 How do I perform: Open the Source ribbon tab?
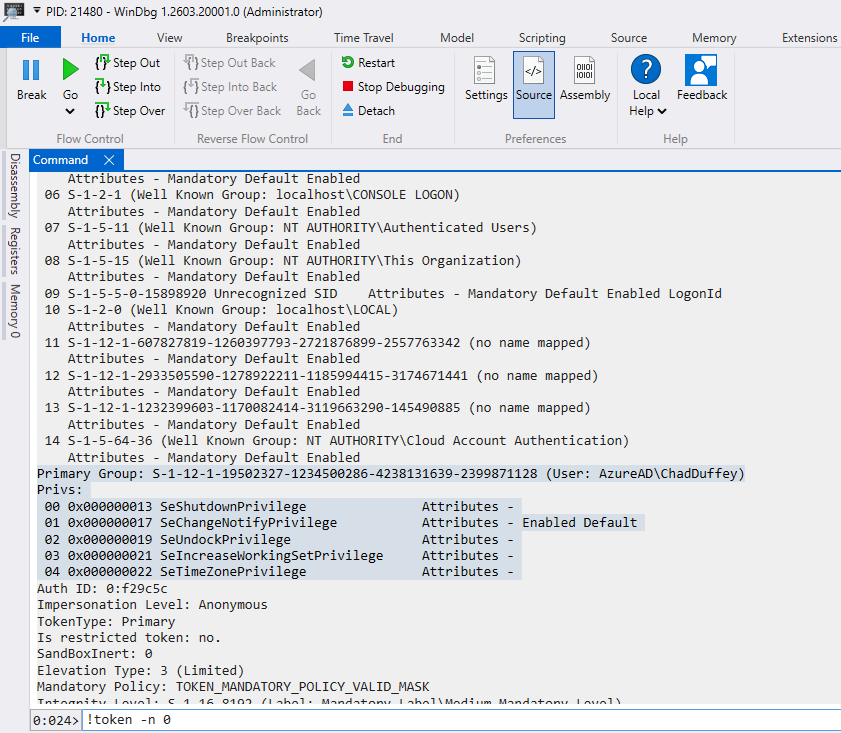tap(629, 38)
